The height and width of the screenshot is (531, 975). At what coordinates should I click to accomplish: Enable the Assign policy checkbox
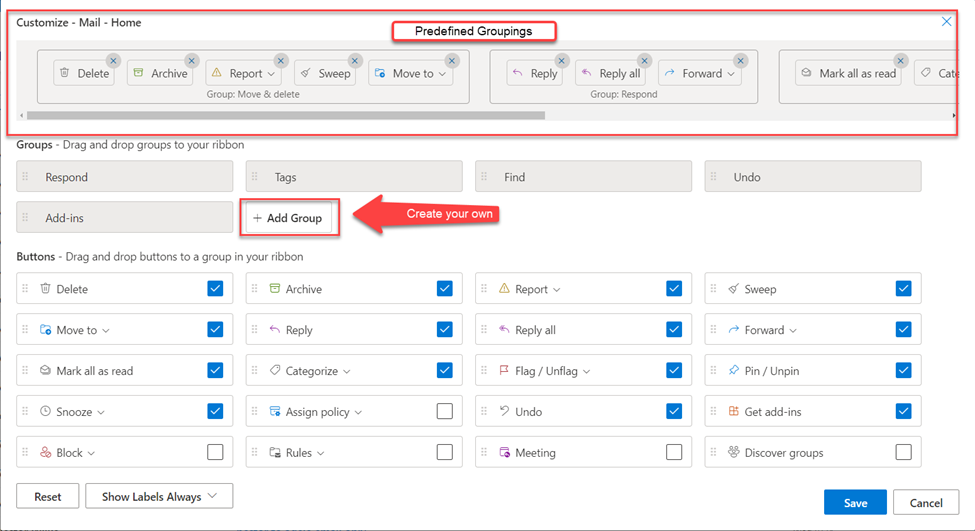click(445, 412)
